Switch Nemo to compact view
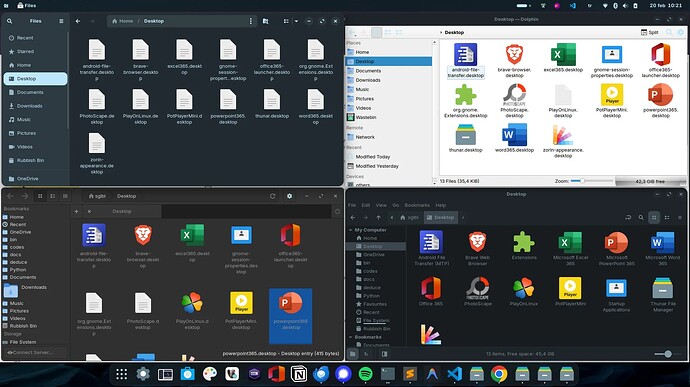690x387 pixels. 679,217
